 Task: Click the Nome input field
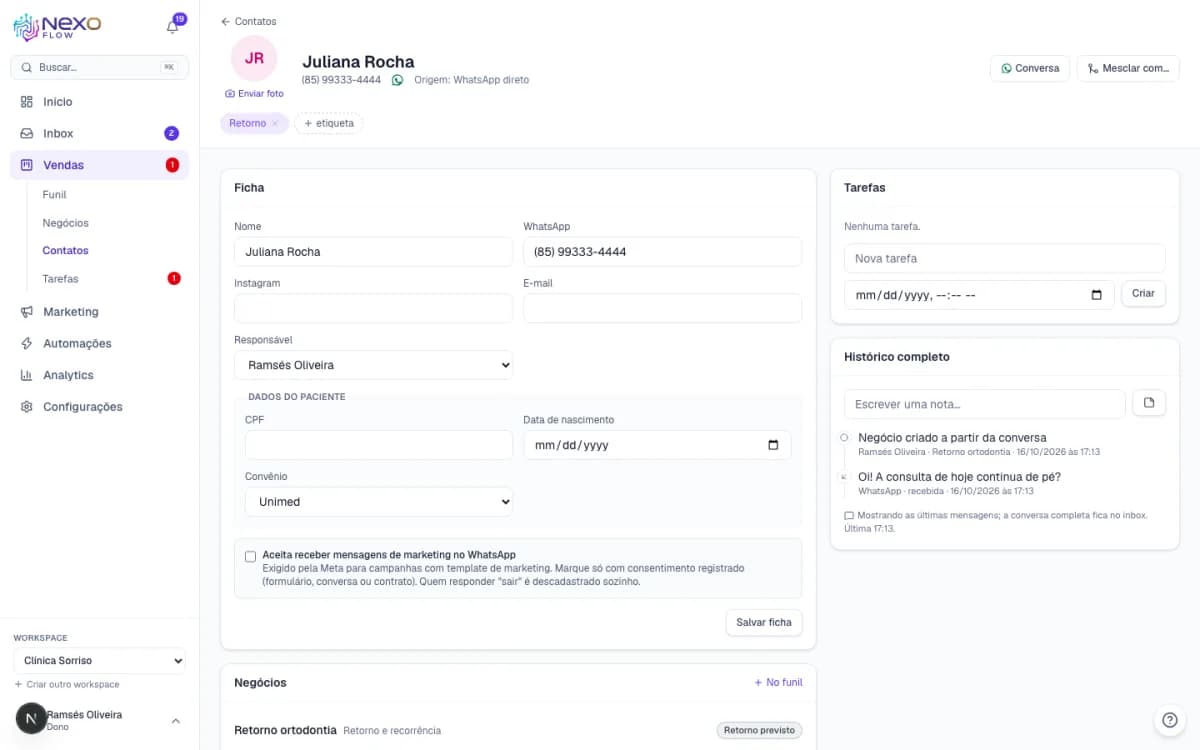373,252
